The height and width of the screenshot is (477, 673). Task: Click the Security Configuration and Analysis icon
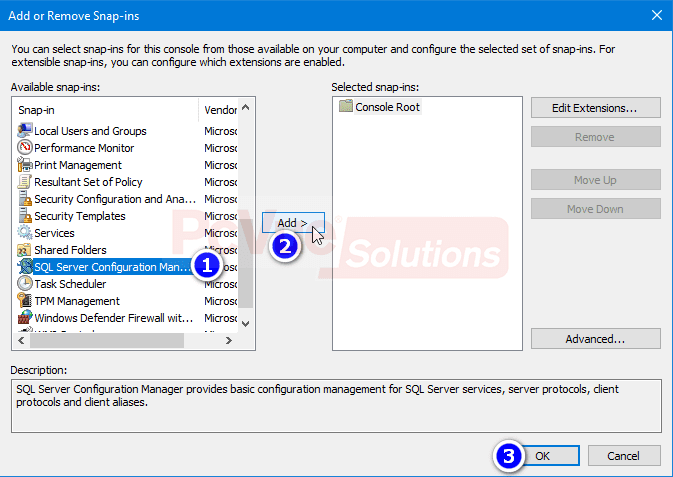coord(24,199)
